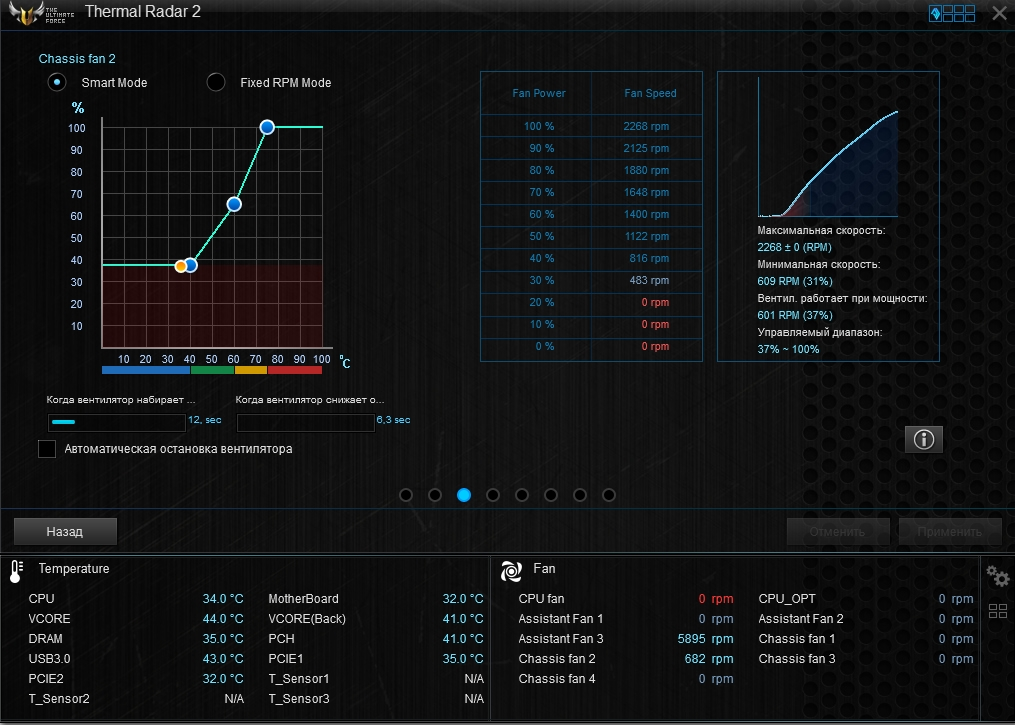Click the Назад button

(x=65, y=531)
